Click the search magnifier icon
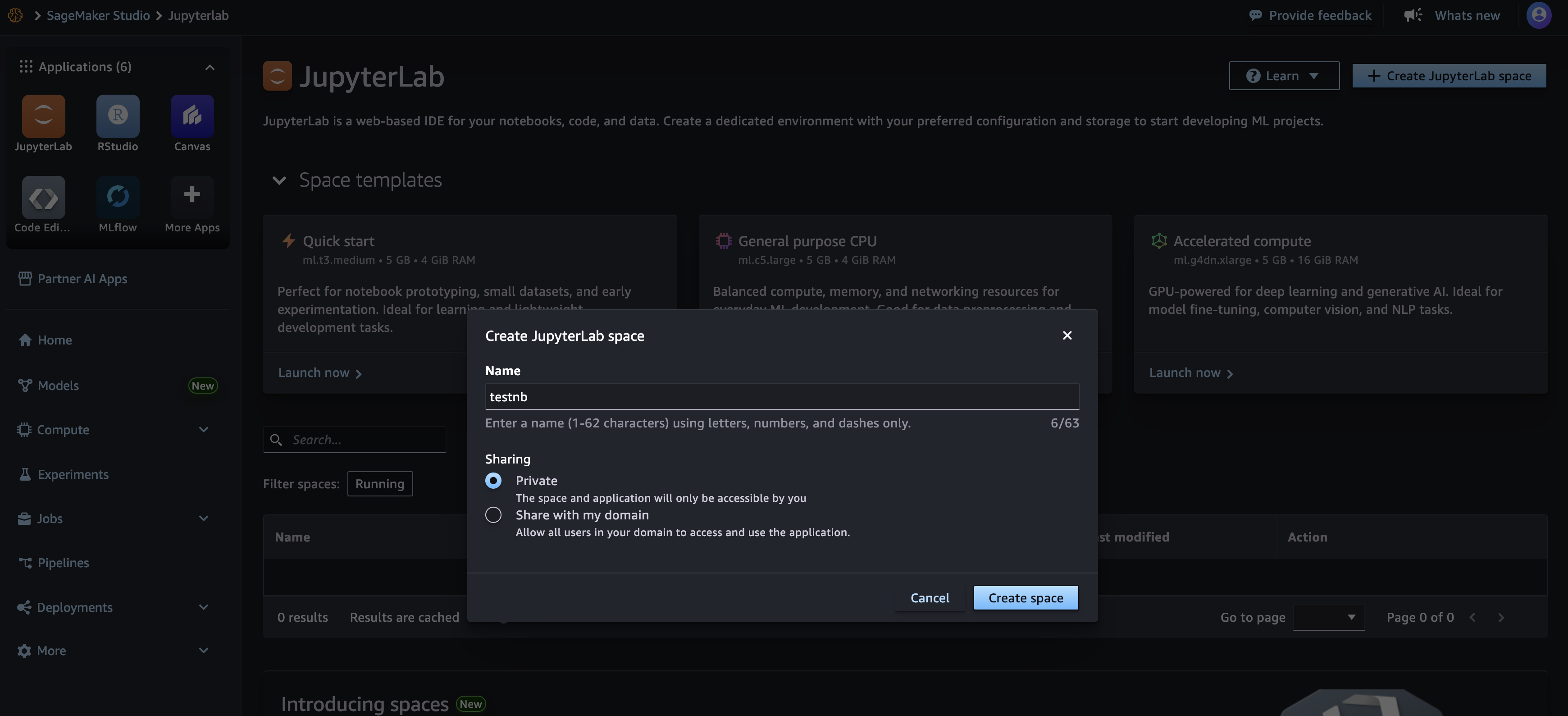 [276, 440]
